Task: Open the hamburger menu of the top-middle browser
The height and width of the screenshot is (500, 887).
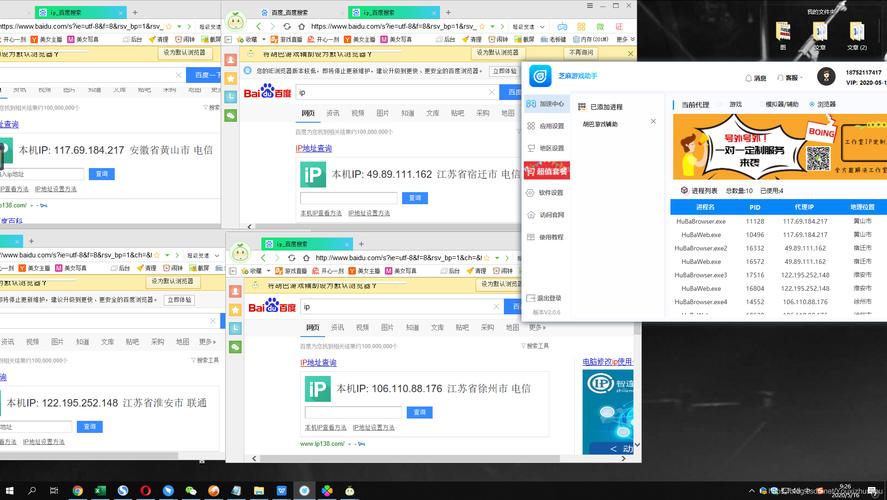Action: pos(590,6)
